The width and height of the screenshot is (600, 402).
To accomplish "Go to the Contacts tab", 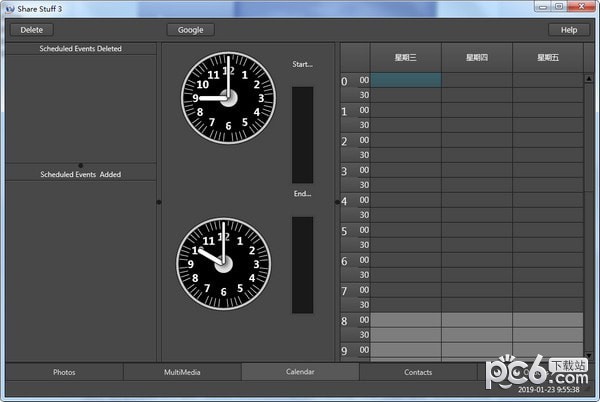I will click(x=418, y=372).
